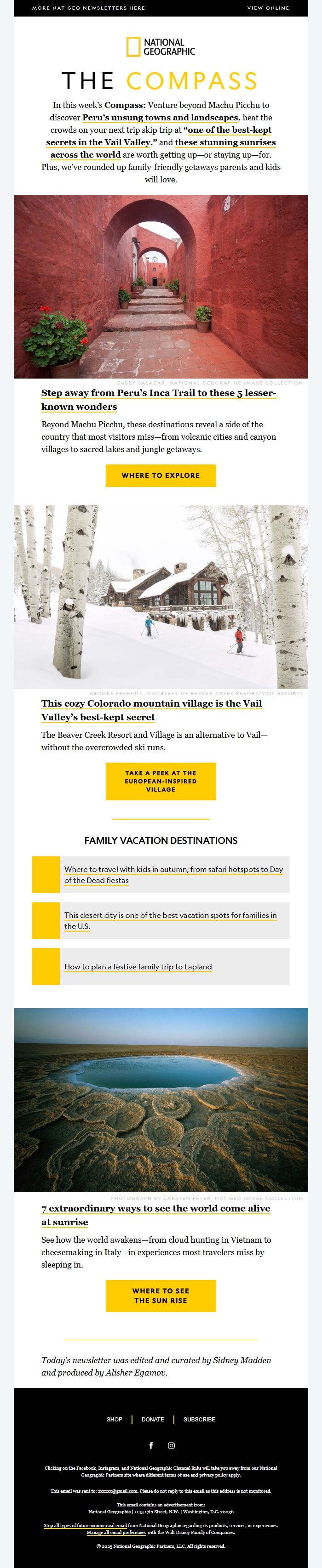Click the sunrise salt pool photo
The image size is (322, 1568).
point(161,1099)
